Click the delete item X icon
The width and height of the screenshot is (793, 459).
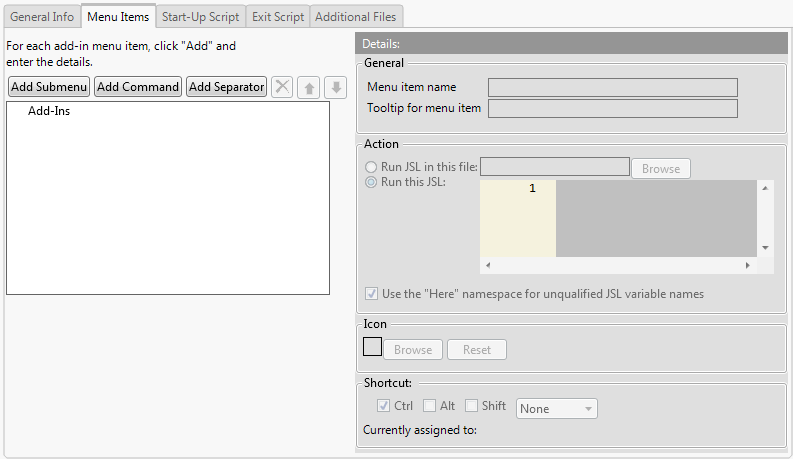coord(283,87)
